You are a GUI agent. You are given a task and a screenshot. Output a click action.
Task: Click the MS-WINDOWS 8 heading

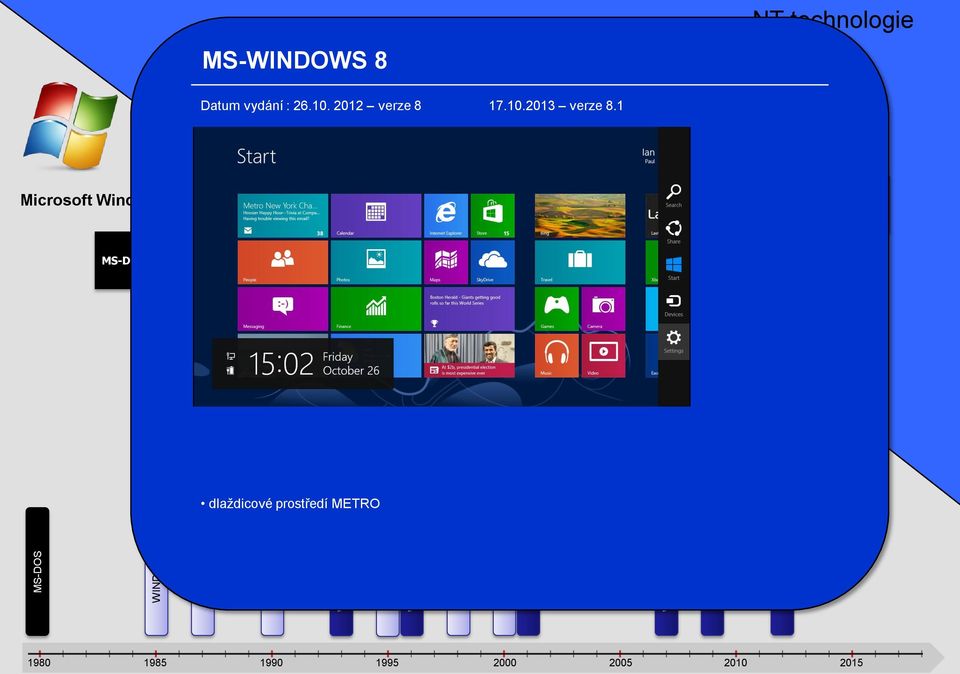294,60
